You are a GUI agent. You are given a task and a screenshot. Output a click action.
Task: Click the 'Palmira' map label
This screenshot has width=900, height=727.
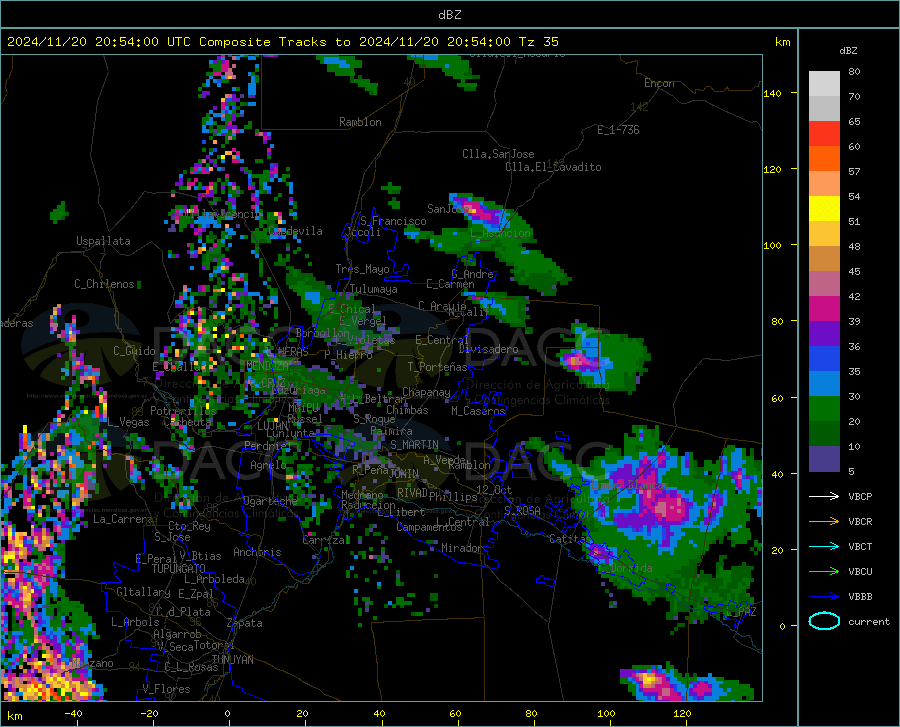(391, 430)
